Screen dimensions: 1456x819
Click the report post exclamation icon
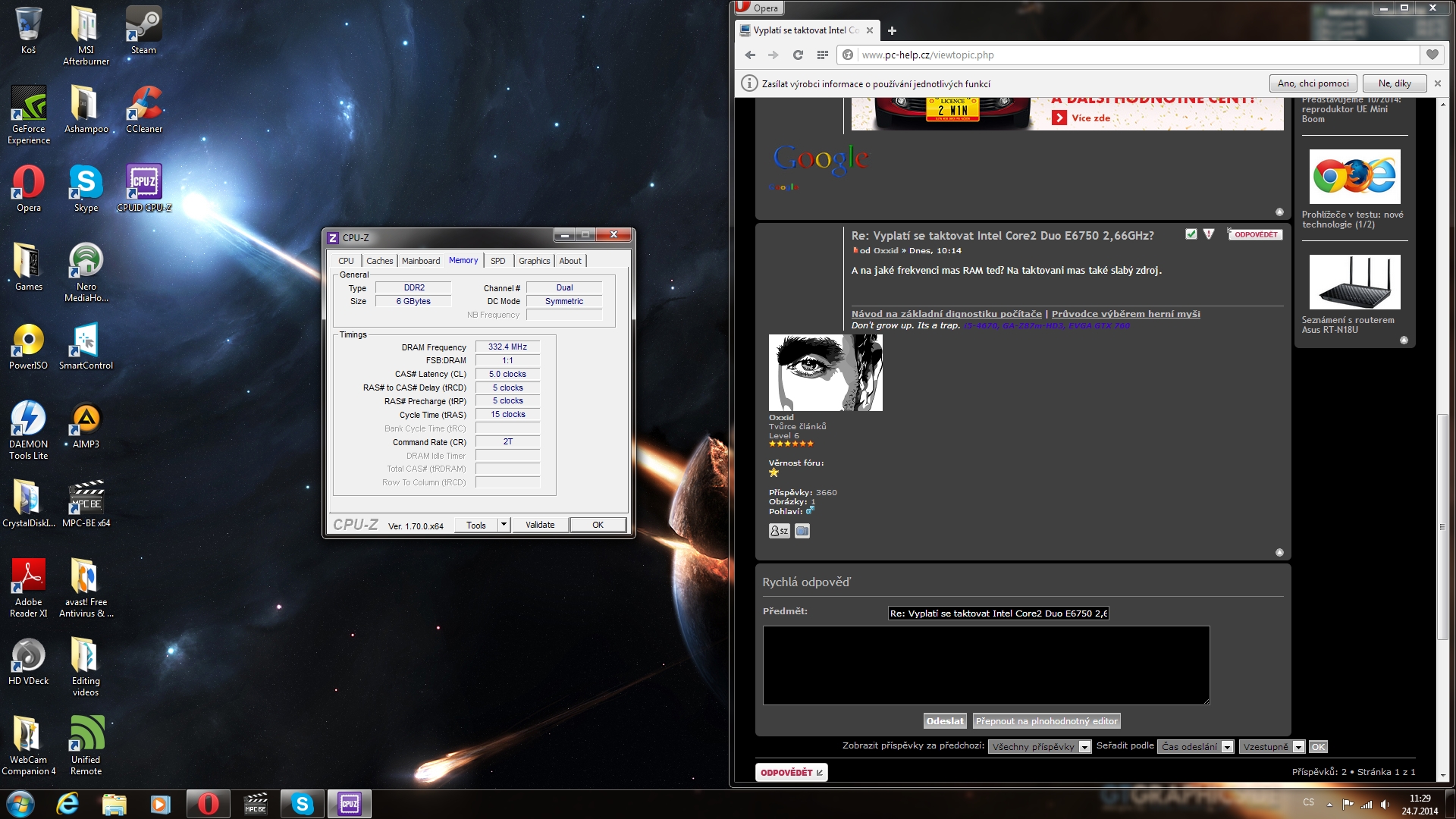click(x=1209, y=234)
